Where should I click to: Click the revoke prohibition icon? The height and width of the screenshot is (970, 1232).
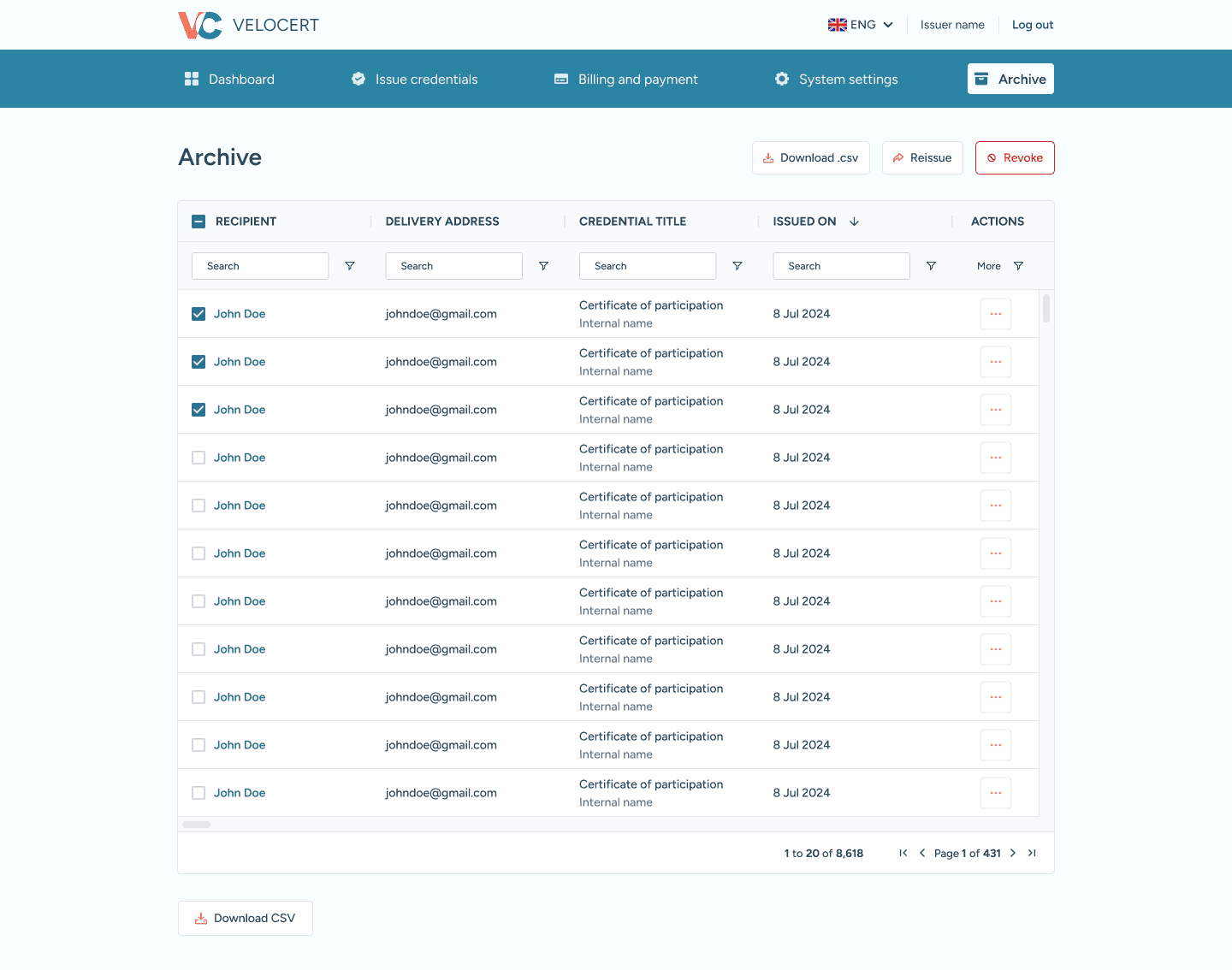992,157
